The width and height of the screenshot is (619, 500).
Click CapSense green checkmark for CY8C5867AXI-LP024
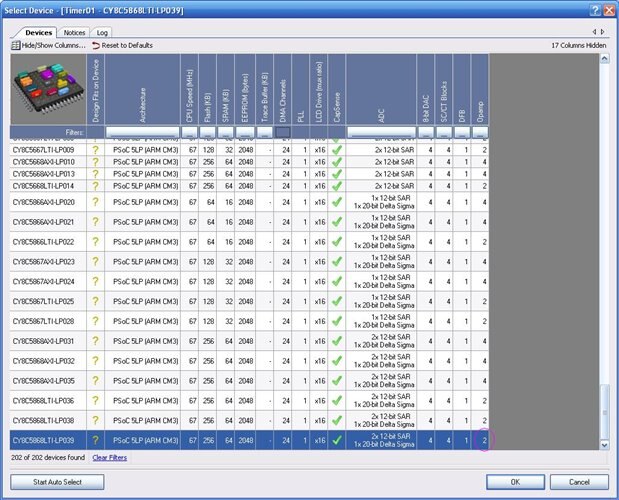click(x=337, y=281)
